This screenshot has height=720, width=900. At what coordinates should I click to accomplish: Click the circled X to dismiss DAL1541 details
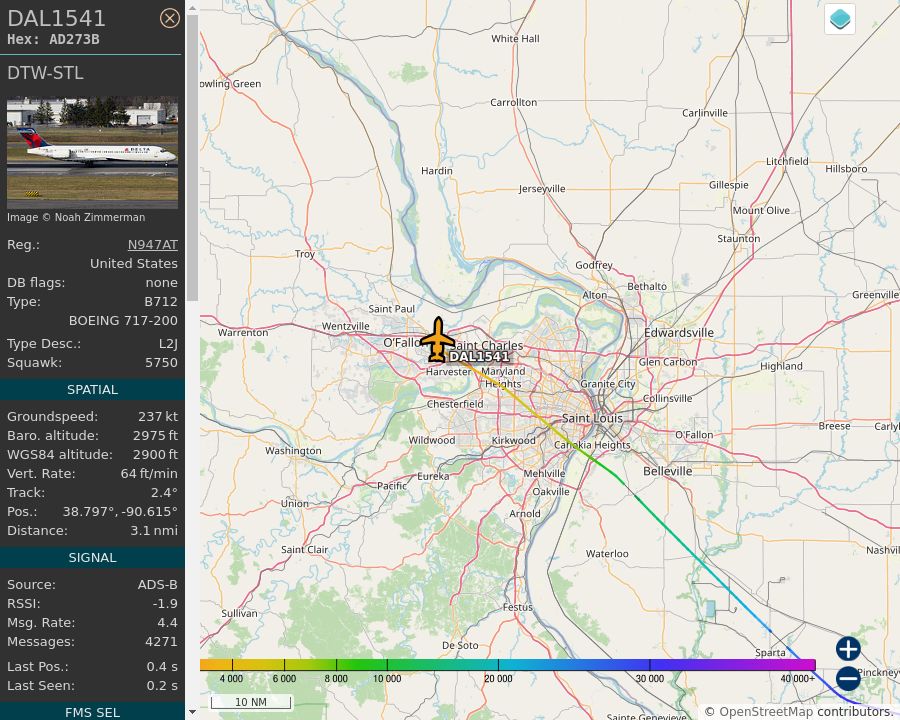click(x=170, y=18)
